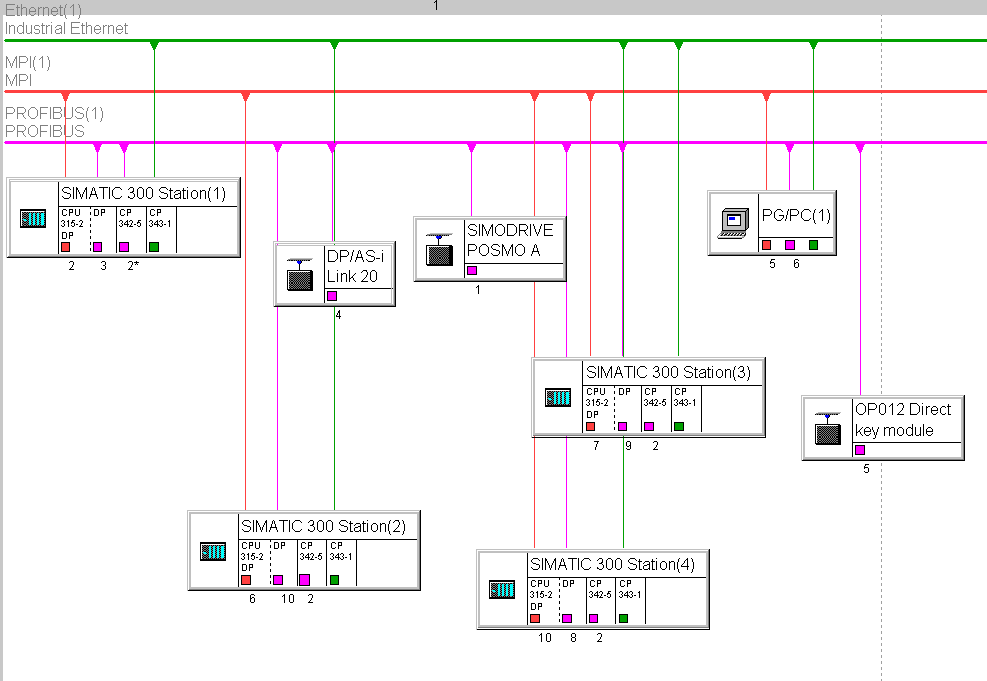This screenshot has height=681, width=987.
Task: Click the PROFIBUS(1) subnet label
Action: [x=54, y=113]
